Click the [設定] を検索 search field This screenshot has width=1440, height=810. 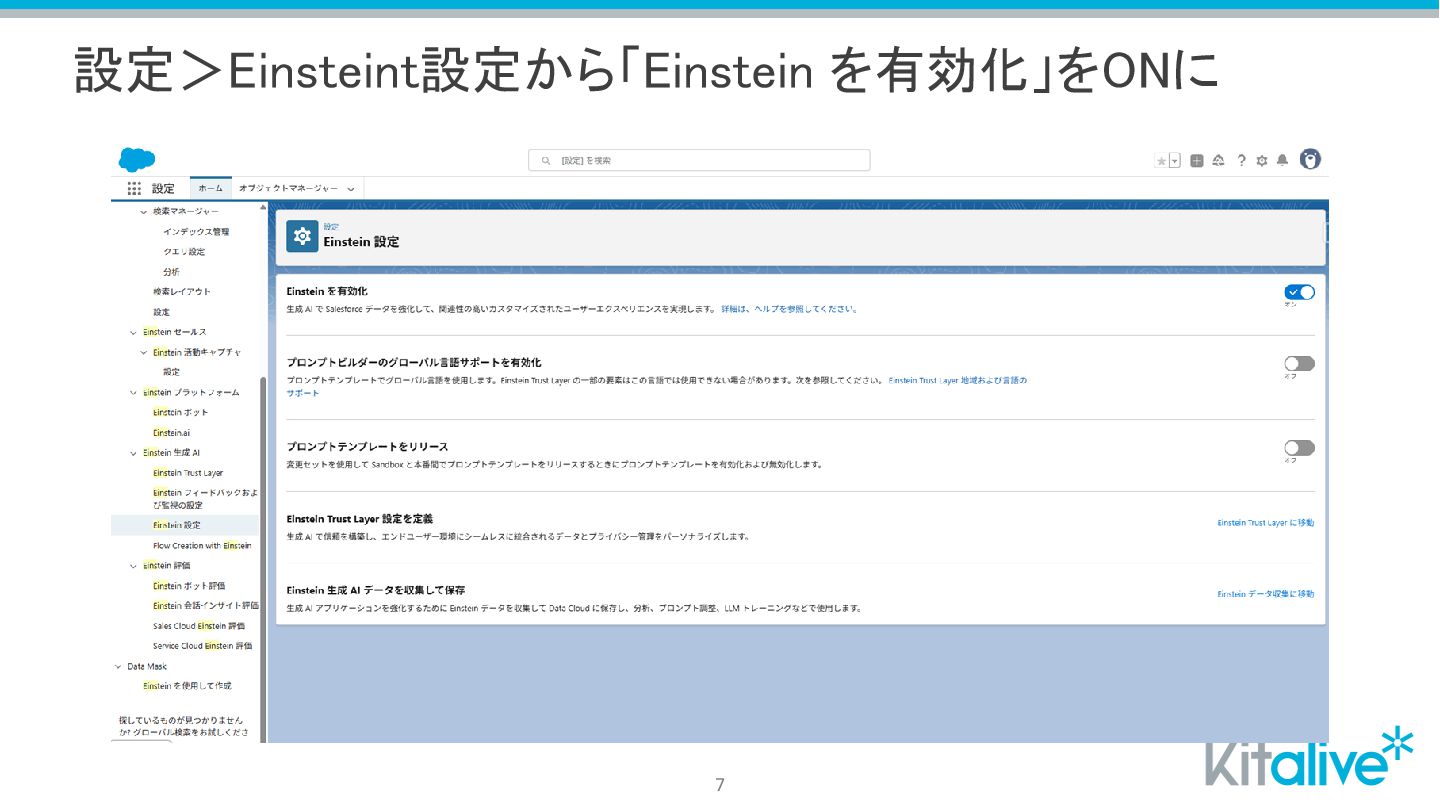tap(699, 160)
